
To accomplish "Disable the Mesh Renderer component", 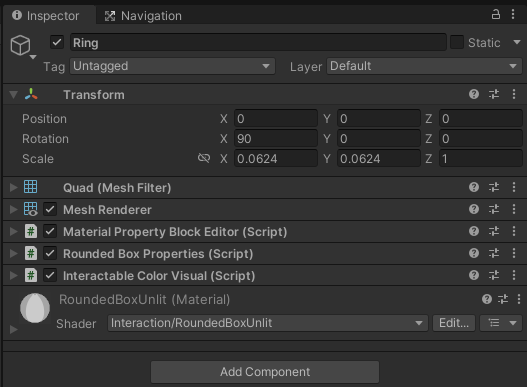I will pos(50,209).
